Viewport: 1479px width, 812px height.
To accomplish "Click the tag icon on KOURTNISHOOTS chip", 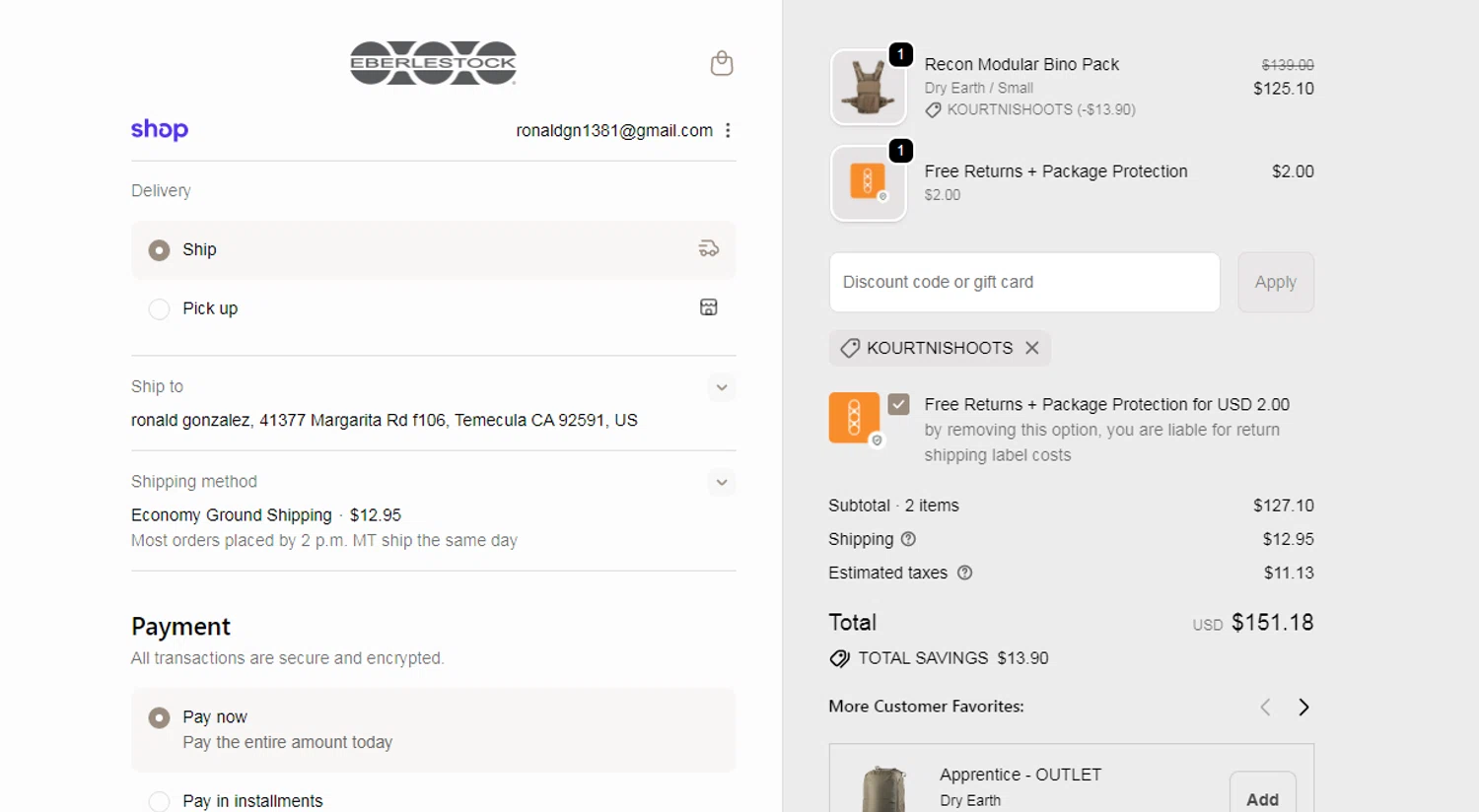I will pyautogui.click(x=849, y=348).
